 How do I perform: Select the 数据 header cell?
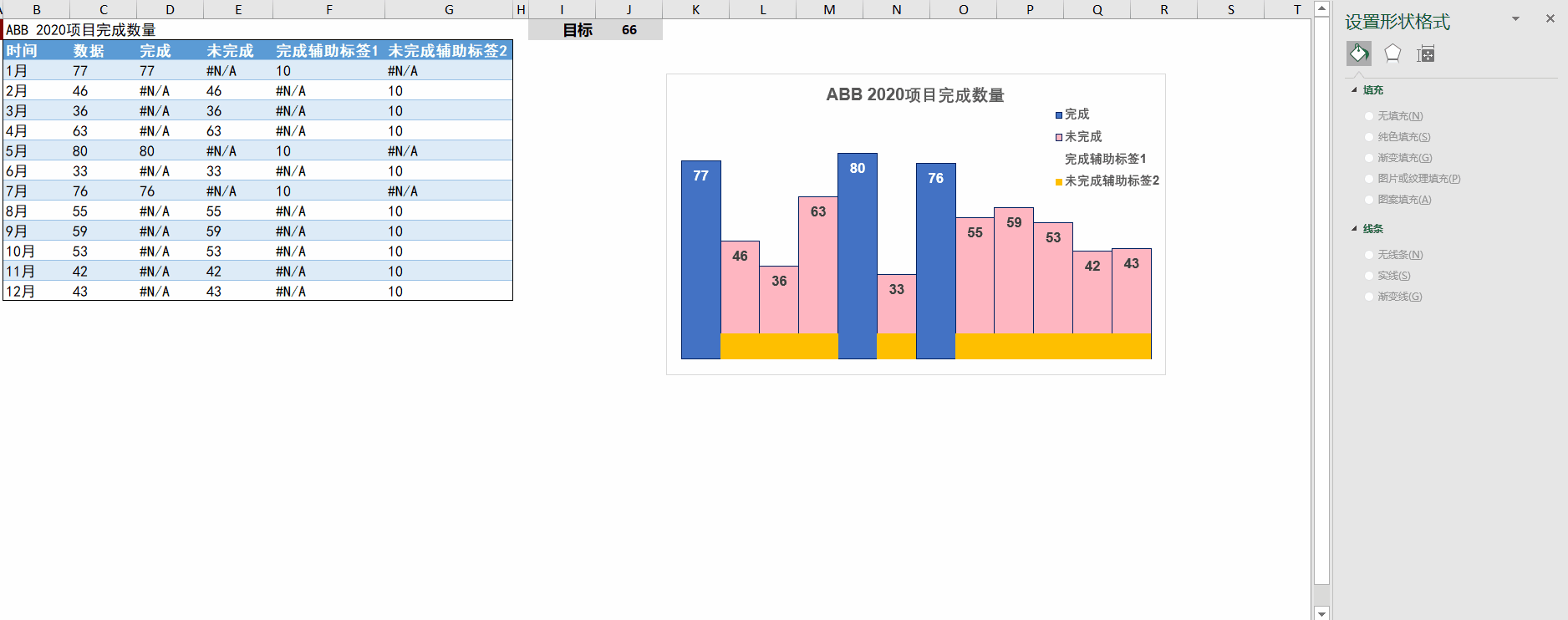point(104,50)
